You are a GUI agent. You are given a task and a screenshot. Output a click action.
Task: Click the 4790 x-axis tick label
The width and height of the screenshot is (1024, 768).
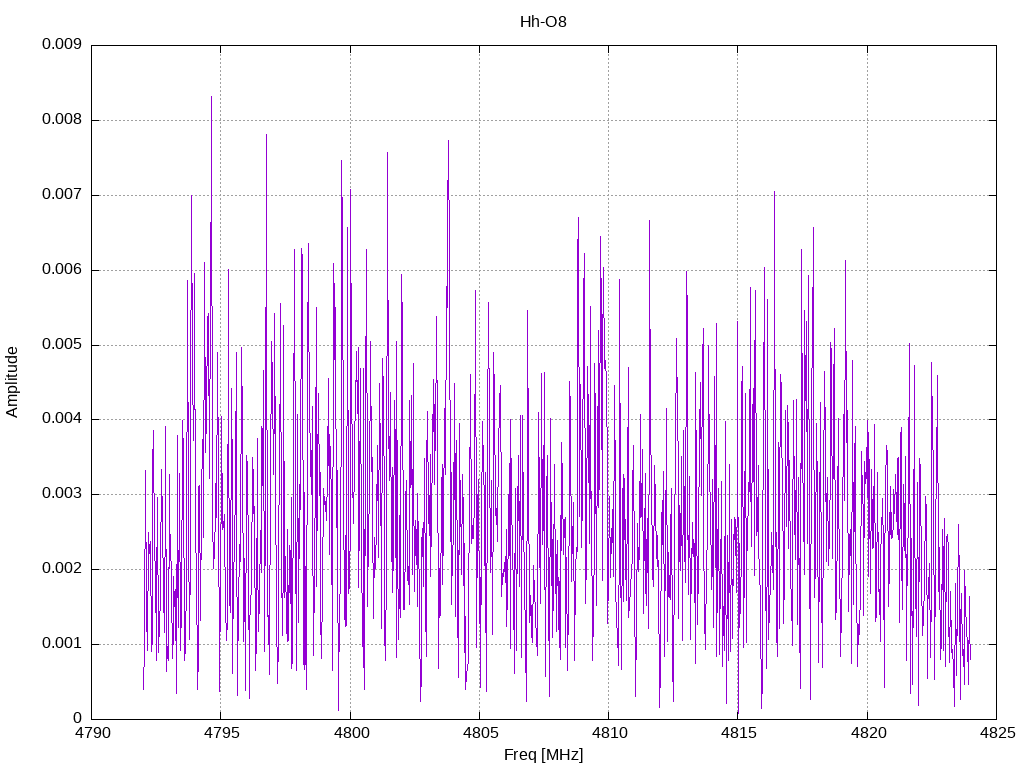click(x=92, y=733)
